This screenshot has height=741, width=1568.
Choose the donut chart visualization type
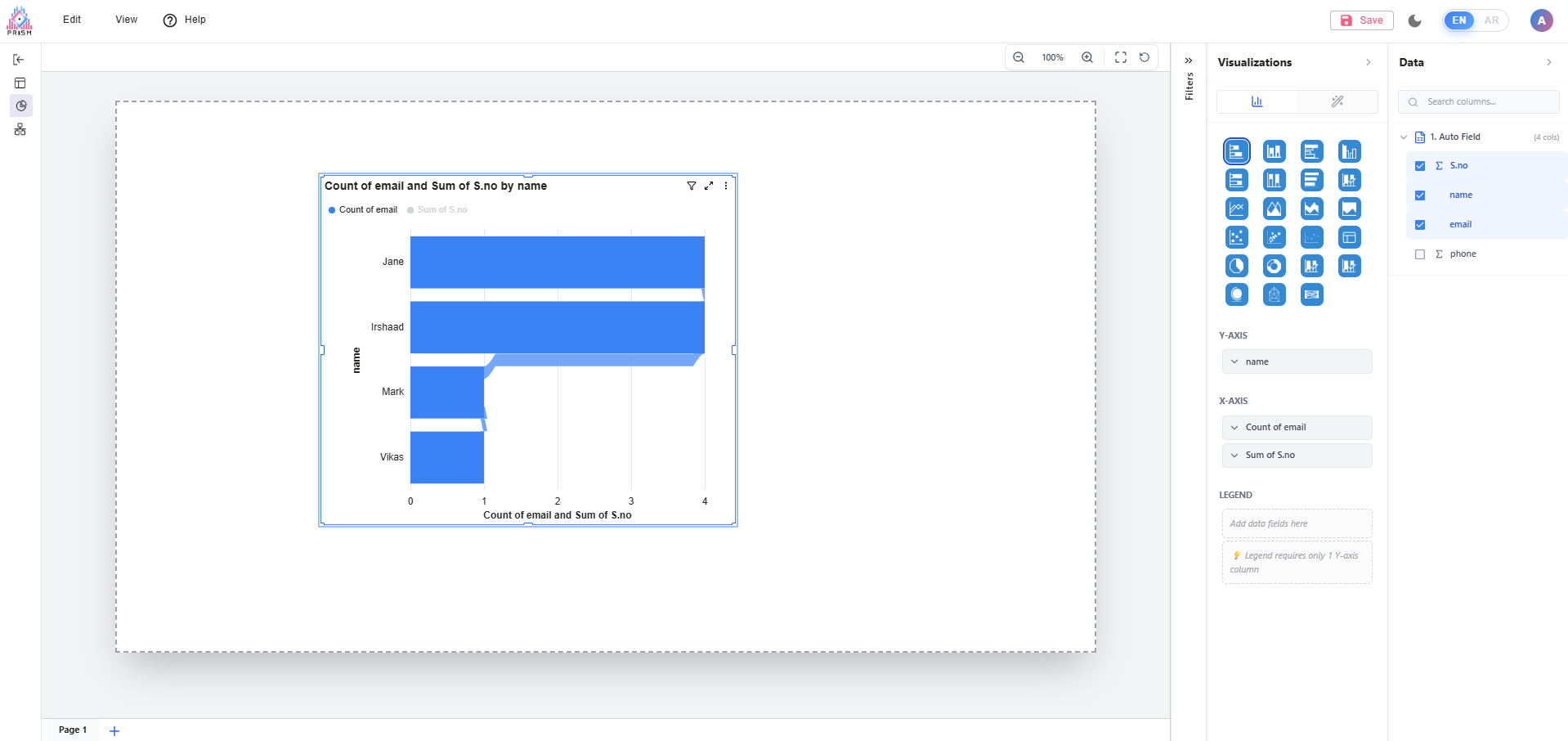coord(1274,266)
